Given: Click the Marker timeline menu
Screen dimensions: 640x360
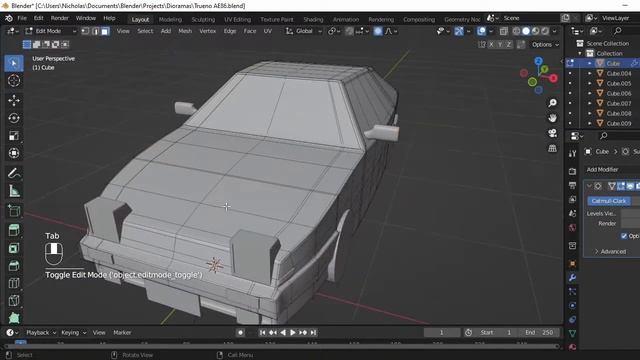Looking at the screenshot, I should [122, 333].
